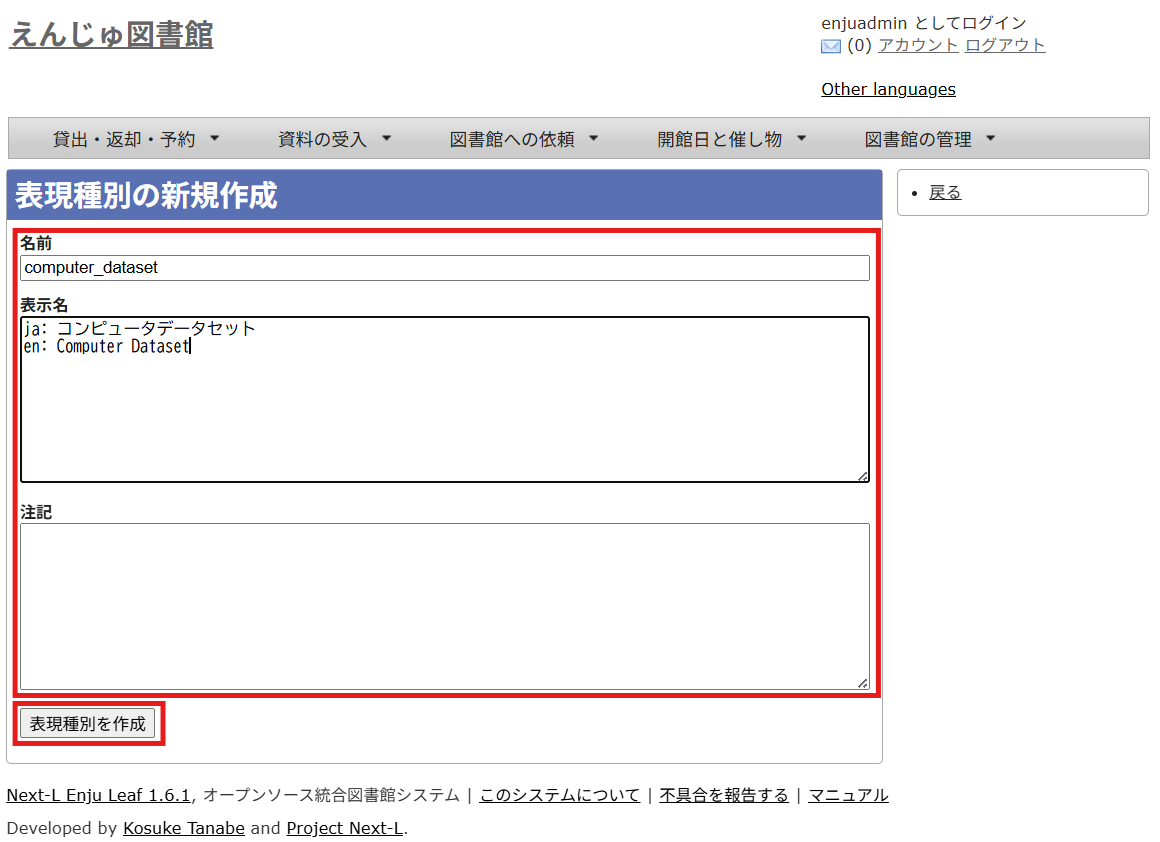Open the アカウント link
The image size is (1160, 842).
917,45
